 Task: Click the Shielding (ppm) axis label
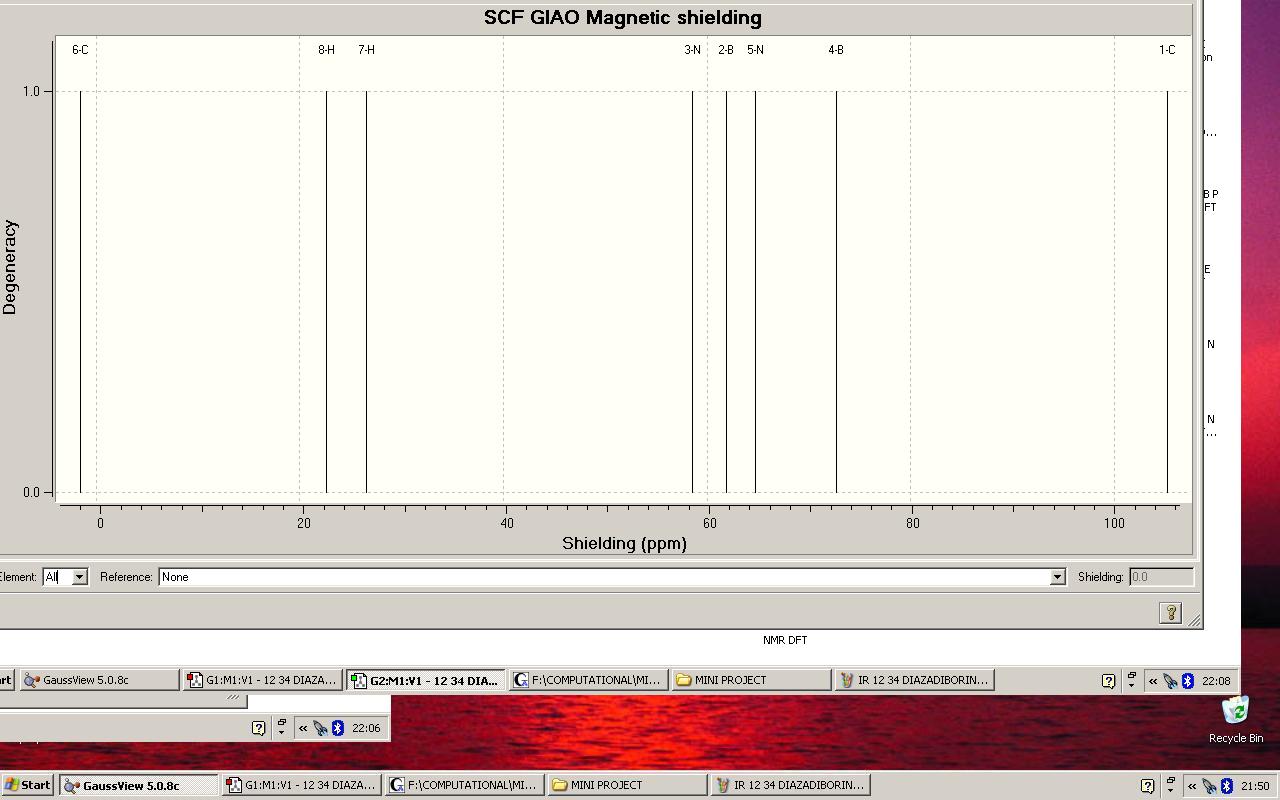624,544
